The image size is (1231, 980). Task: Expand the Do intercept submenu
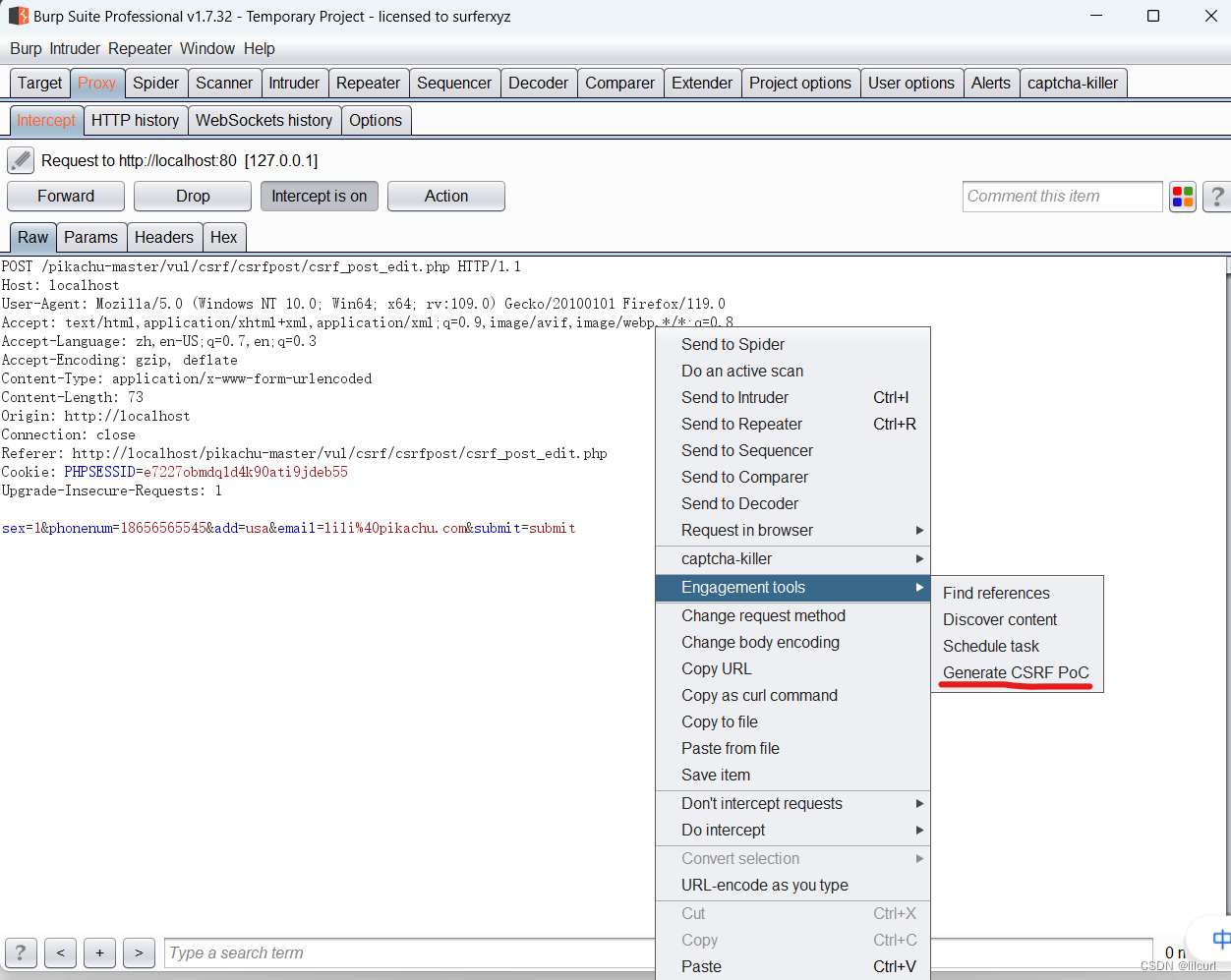coord(792,830)
